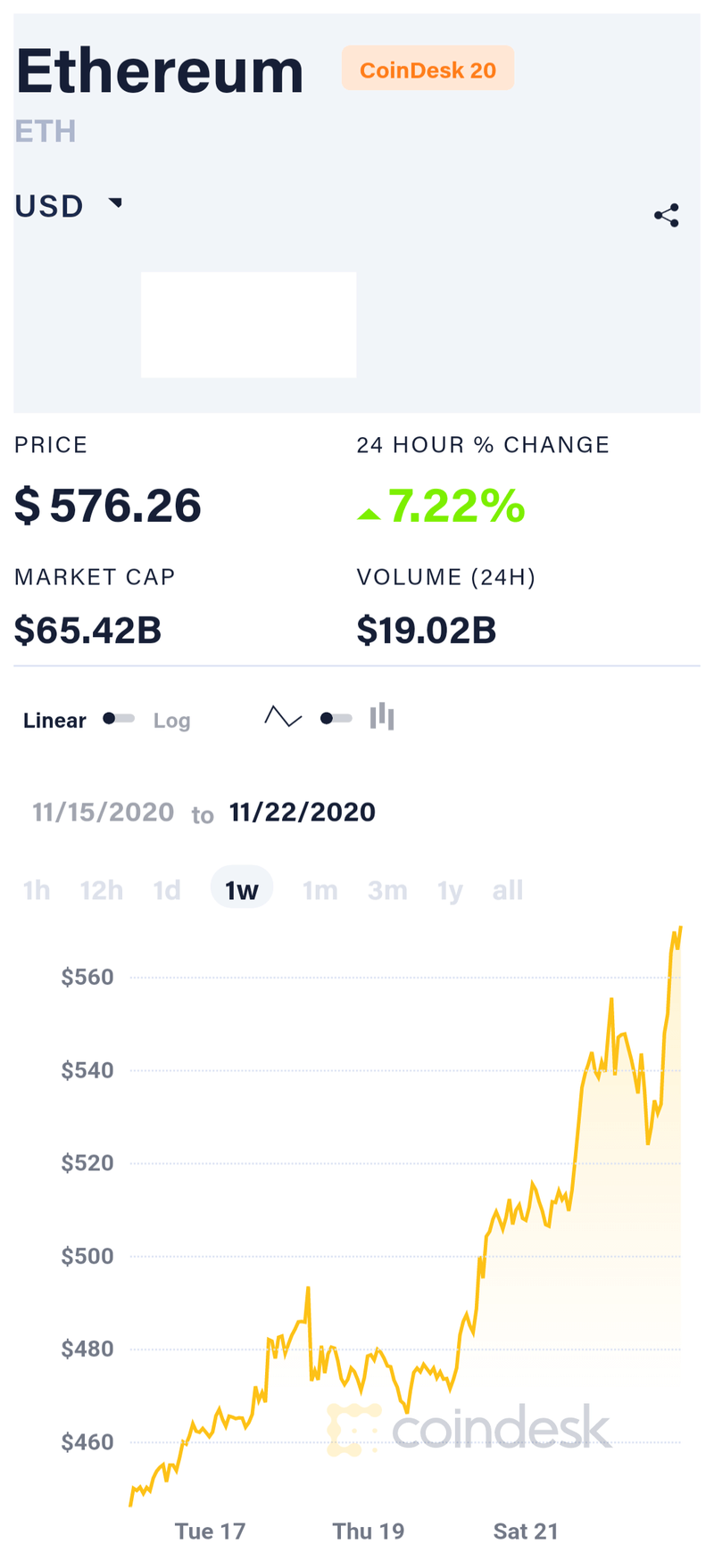Select the candlestick bar chart icon

pos(382,716)
